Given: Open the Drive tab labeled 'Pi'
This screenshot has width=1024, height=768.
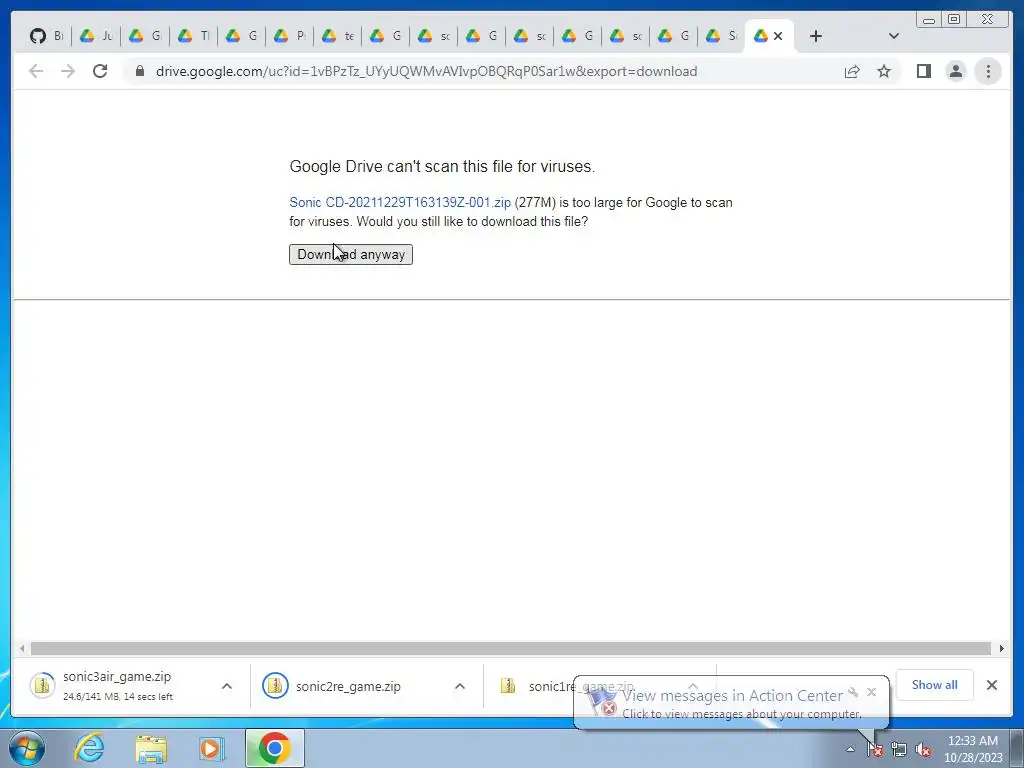Looking at the screenshot, I should (289, 36).
